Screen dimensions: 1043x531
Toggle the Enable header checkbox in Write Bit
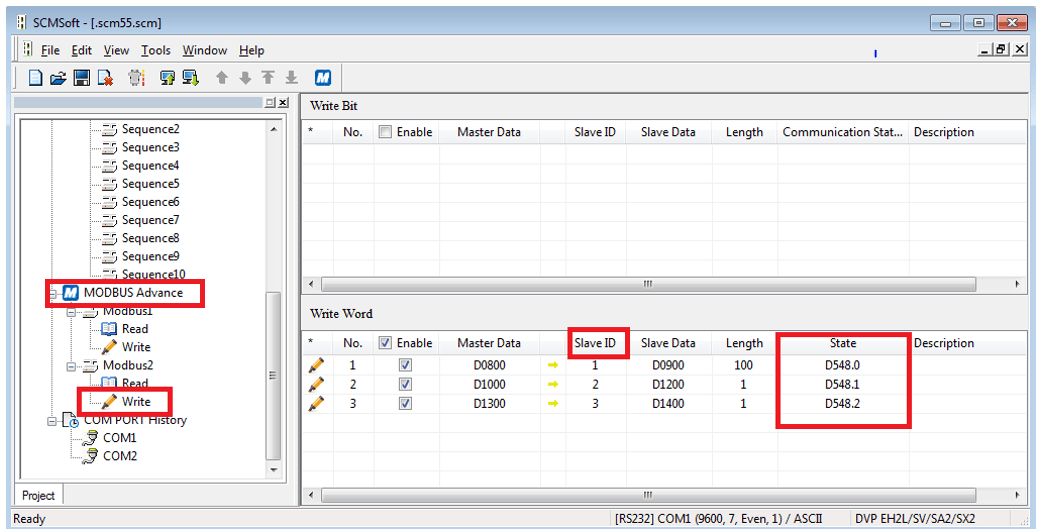(384, 132)
